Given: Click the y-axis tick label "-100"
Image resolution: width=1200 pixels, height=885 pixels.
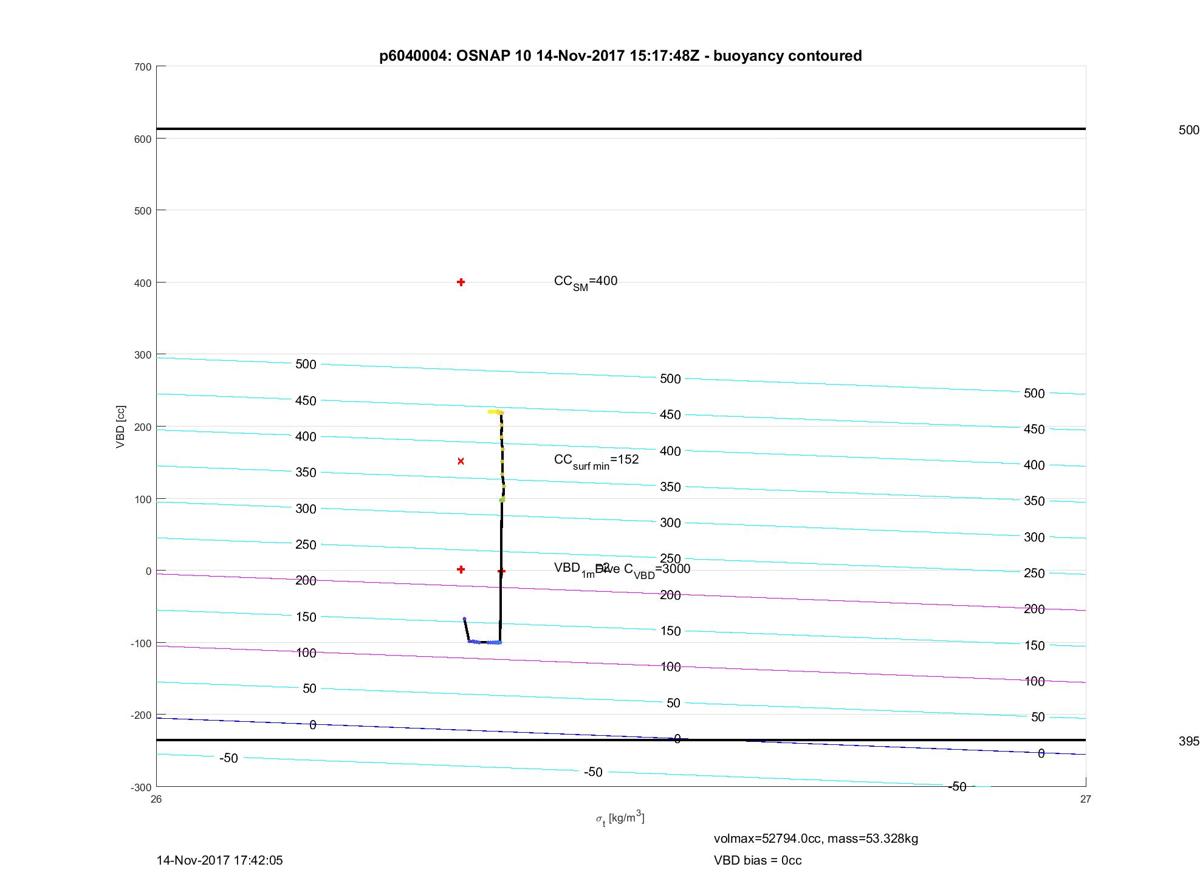Looking at the screenshot, I should pos(140,643).
